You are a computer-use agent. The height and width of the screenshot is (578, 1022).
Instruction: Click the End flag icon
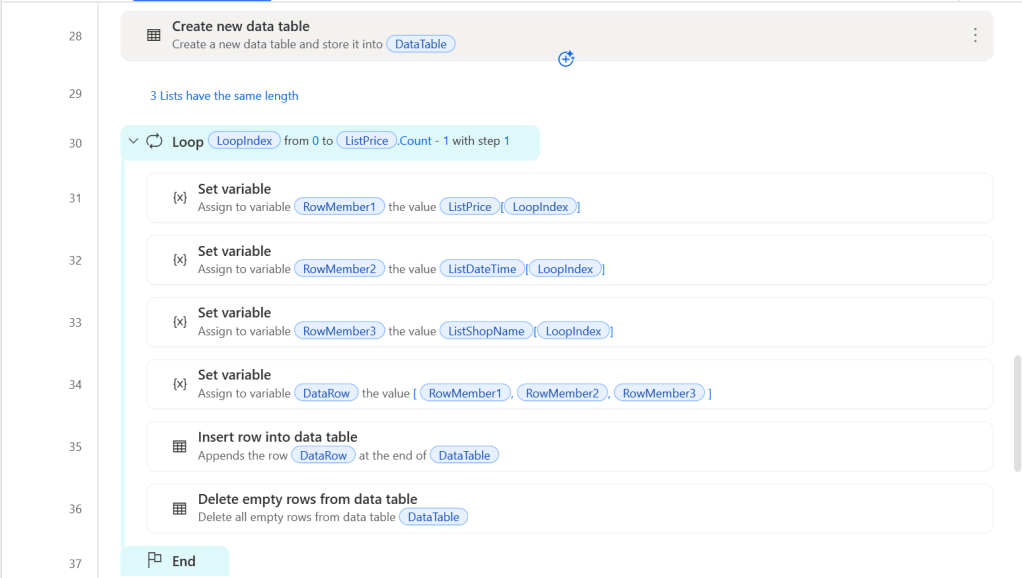pyautogui.click(x=154, y=561)
